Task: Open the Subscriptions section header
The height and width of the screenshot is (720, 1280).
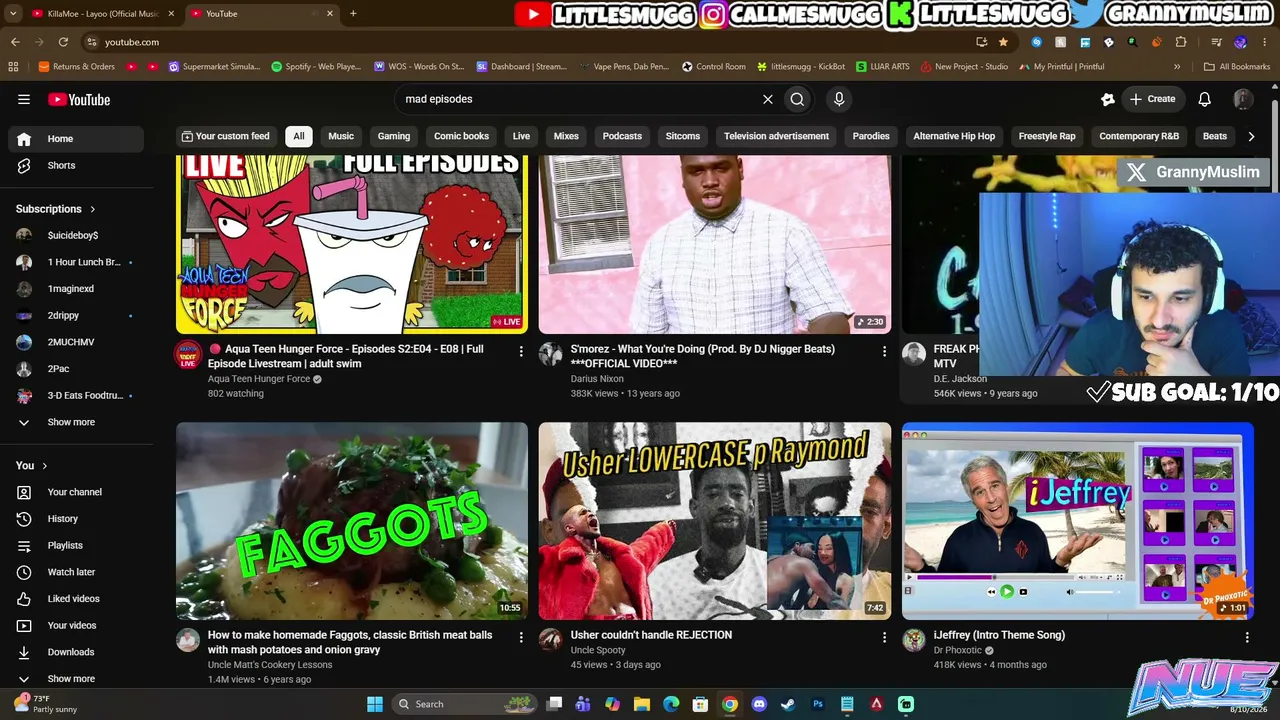Action: 56,209
